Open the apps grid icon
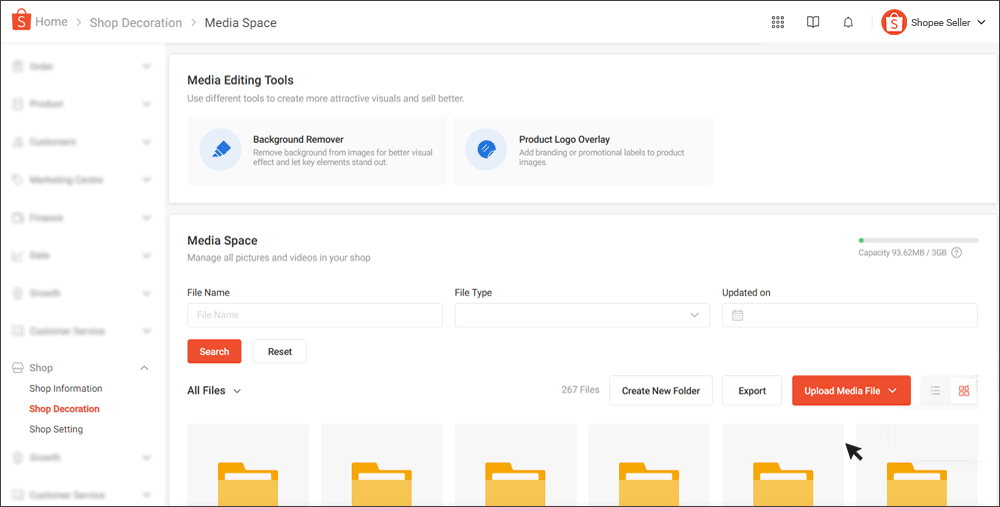 [x=778, y=23]
